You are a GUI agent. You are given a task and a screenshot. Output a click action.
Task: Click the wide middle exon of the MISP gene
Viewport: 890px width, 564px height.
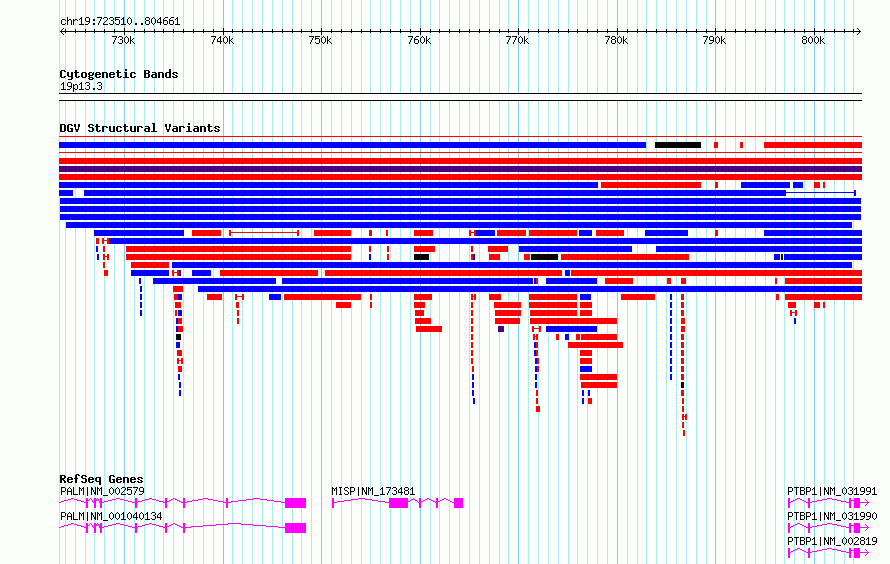pos(398,503)
